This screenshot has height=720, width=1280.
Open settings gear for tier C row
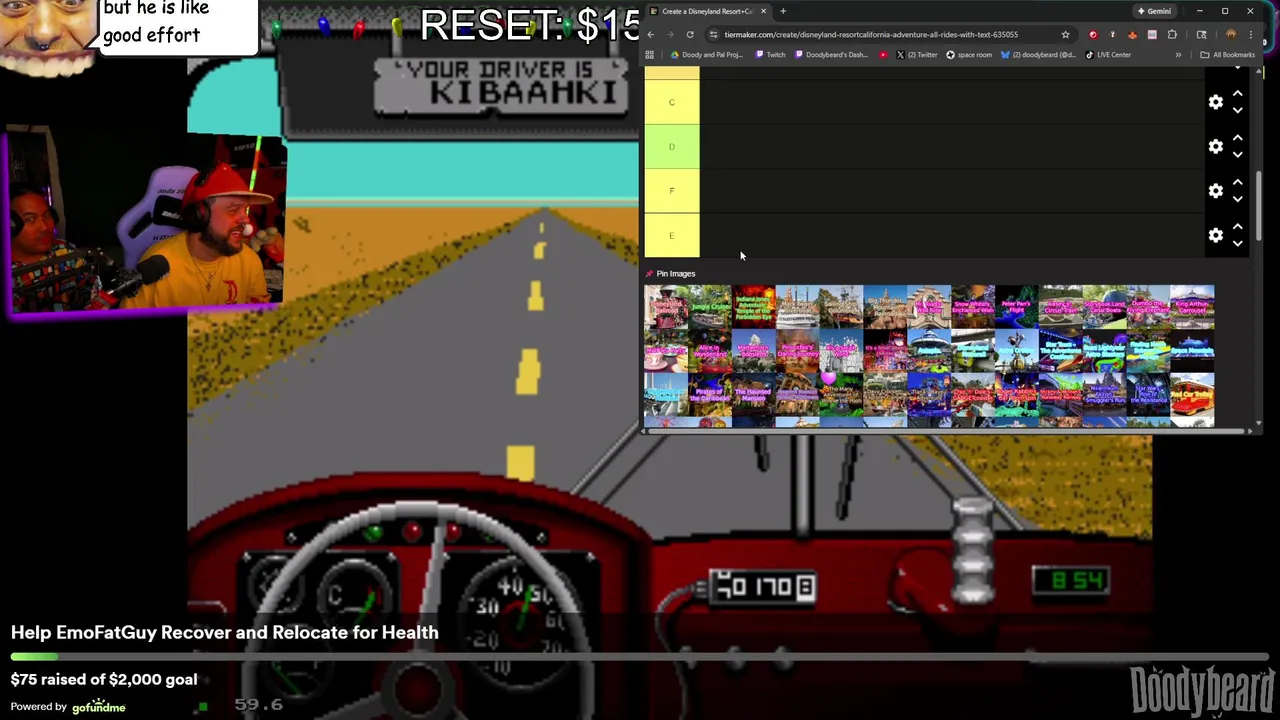[x=1215, y=102]
